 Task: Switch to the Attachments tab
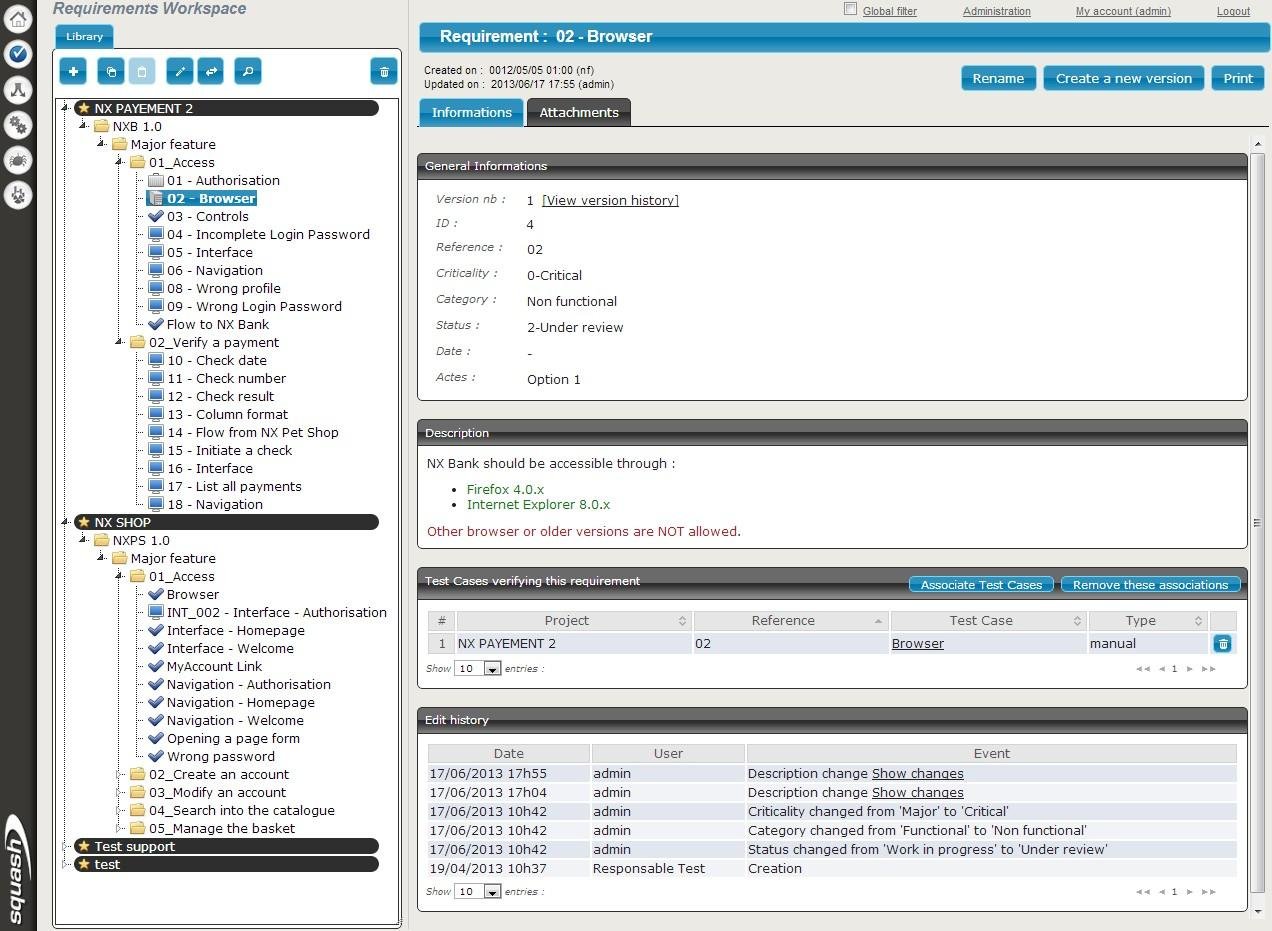click(x=578, y=112)
